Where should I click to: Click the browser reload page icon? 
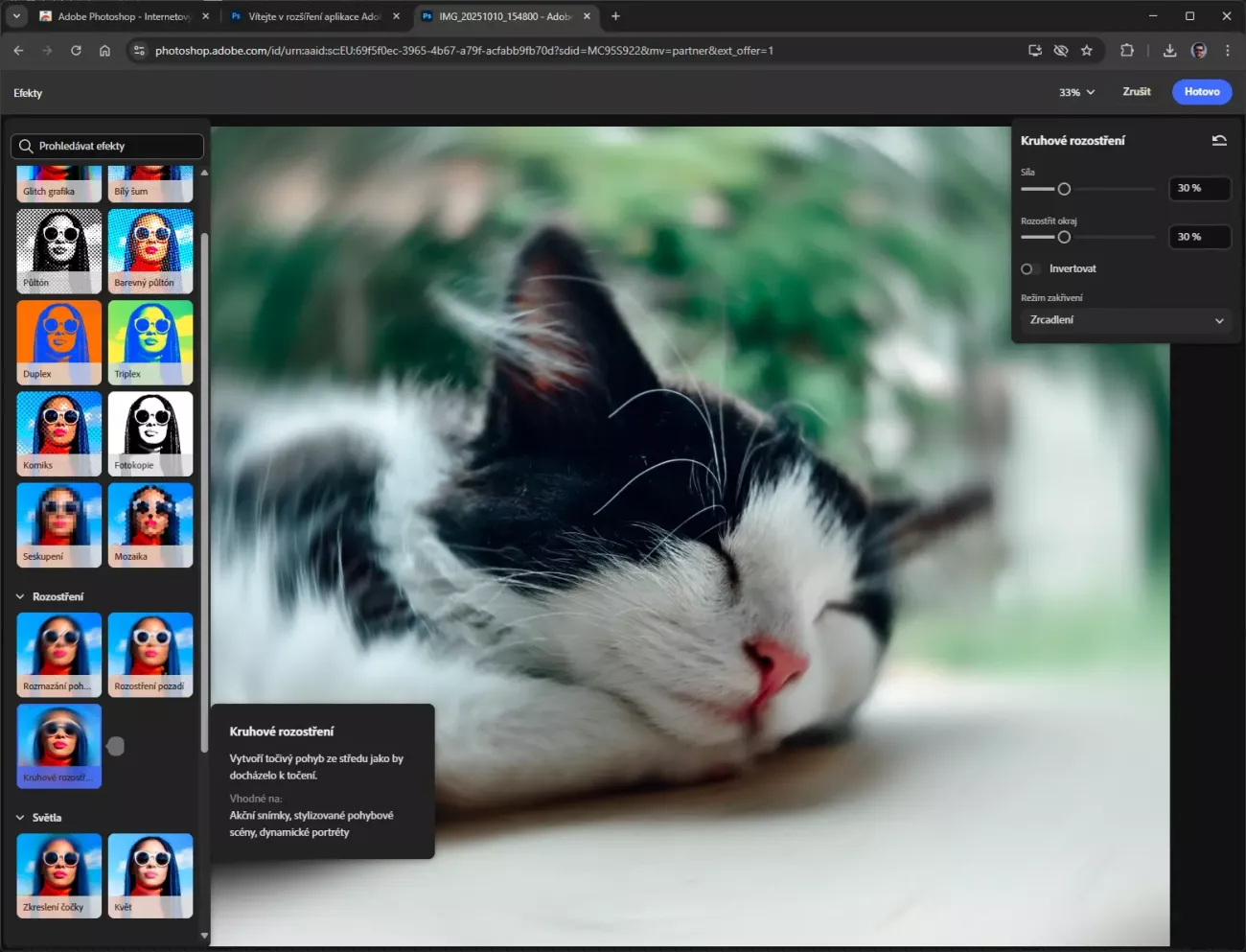click(76, 51)
